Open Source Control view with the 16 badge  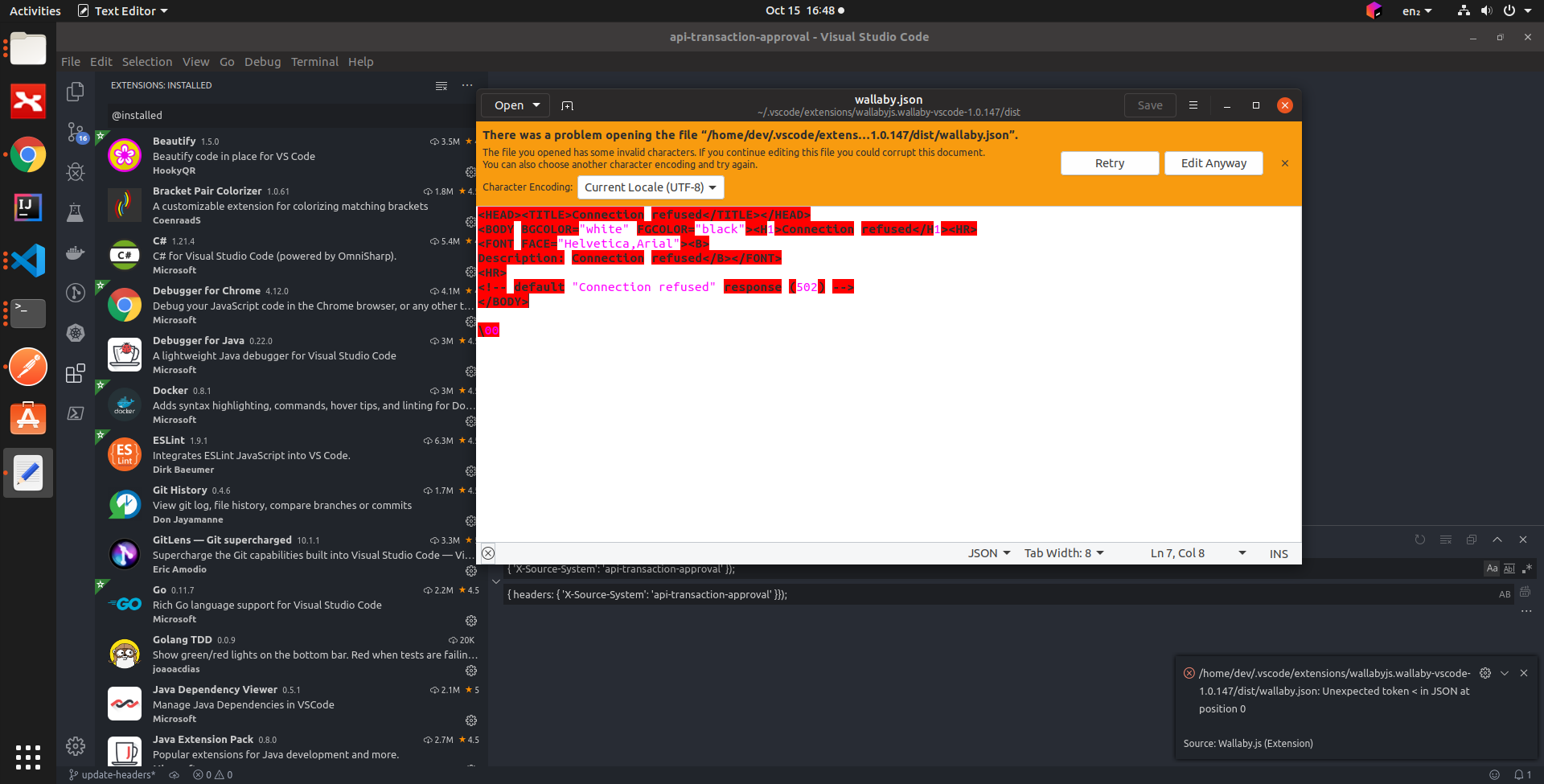[x=76, y=132]
